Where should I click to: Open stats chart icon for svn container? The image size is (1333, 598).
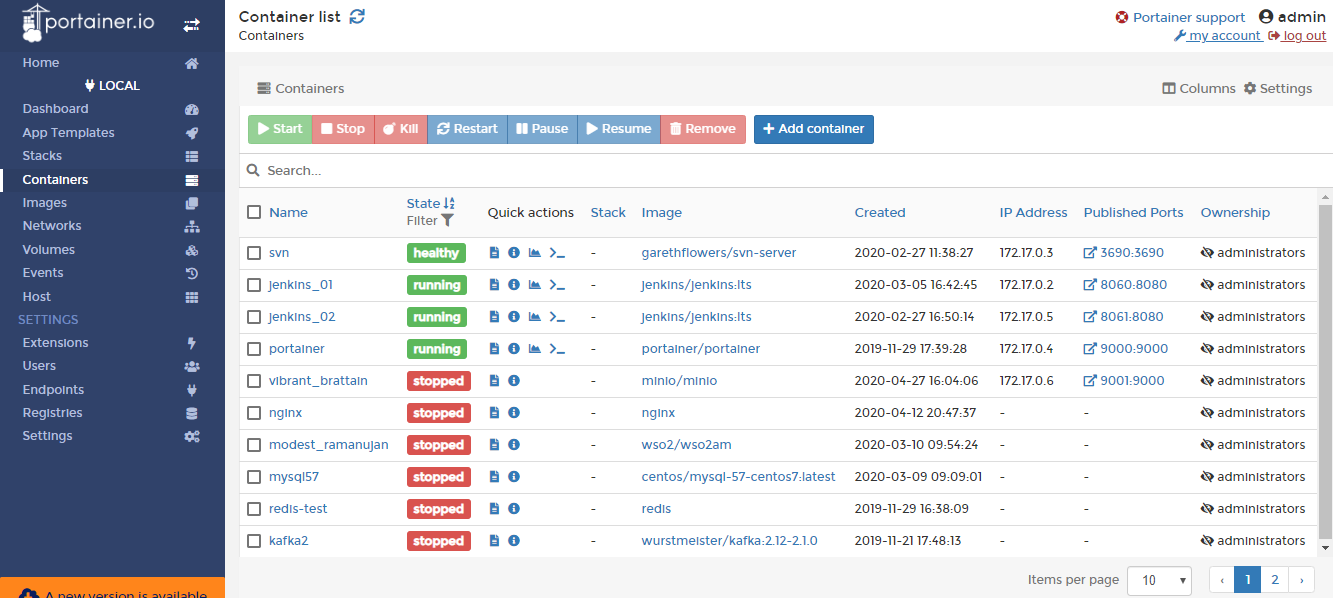coord(535,253)
